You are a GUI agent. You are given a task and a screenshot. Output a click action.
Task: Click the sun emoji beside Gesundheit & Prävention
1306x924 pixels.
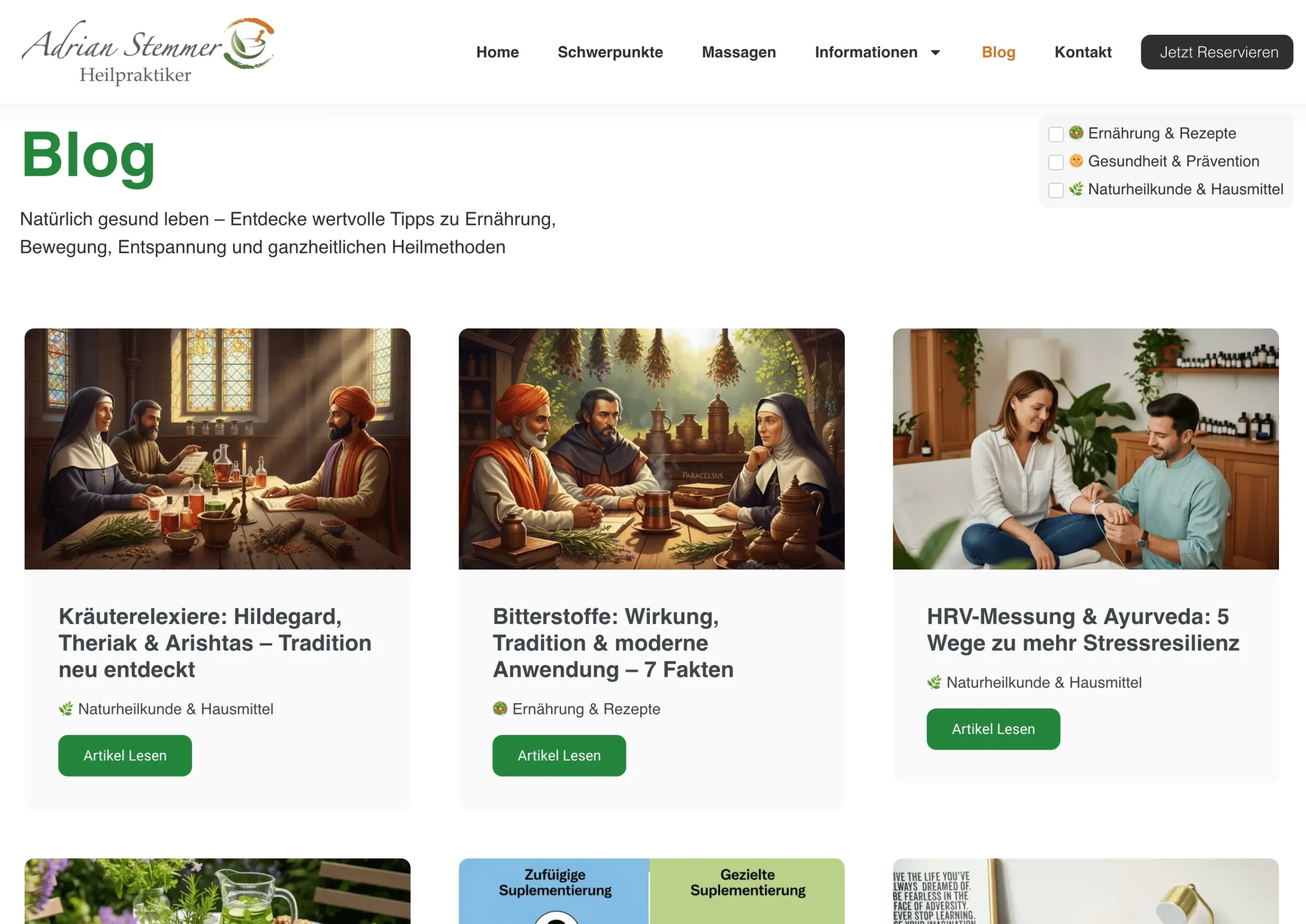tap(1075, 161)
